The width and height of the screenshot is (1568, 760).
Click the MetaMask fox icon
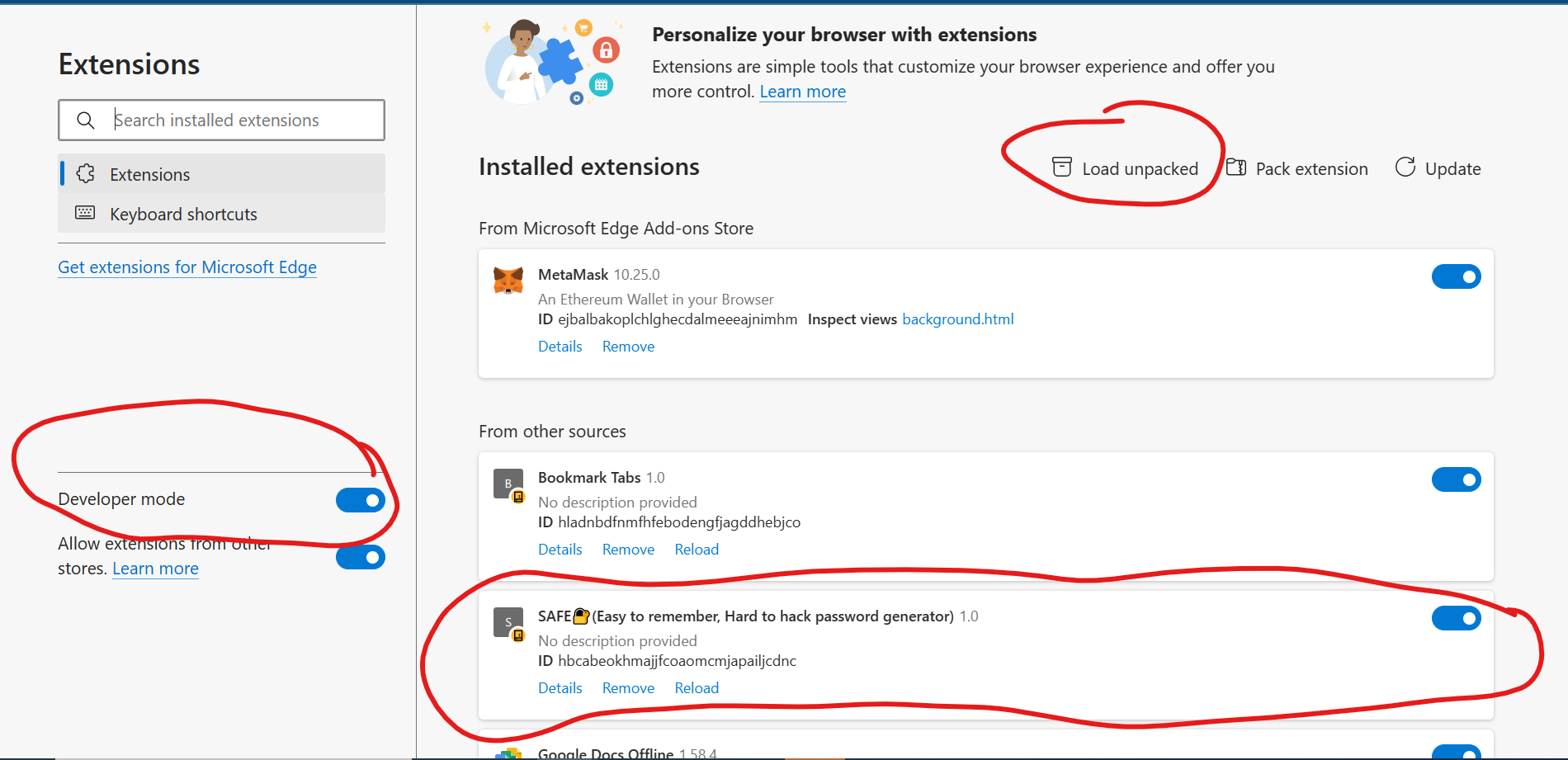tap(508, 281)
